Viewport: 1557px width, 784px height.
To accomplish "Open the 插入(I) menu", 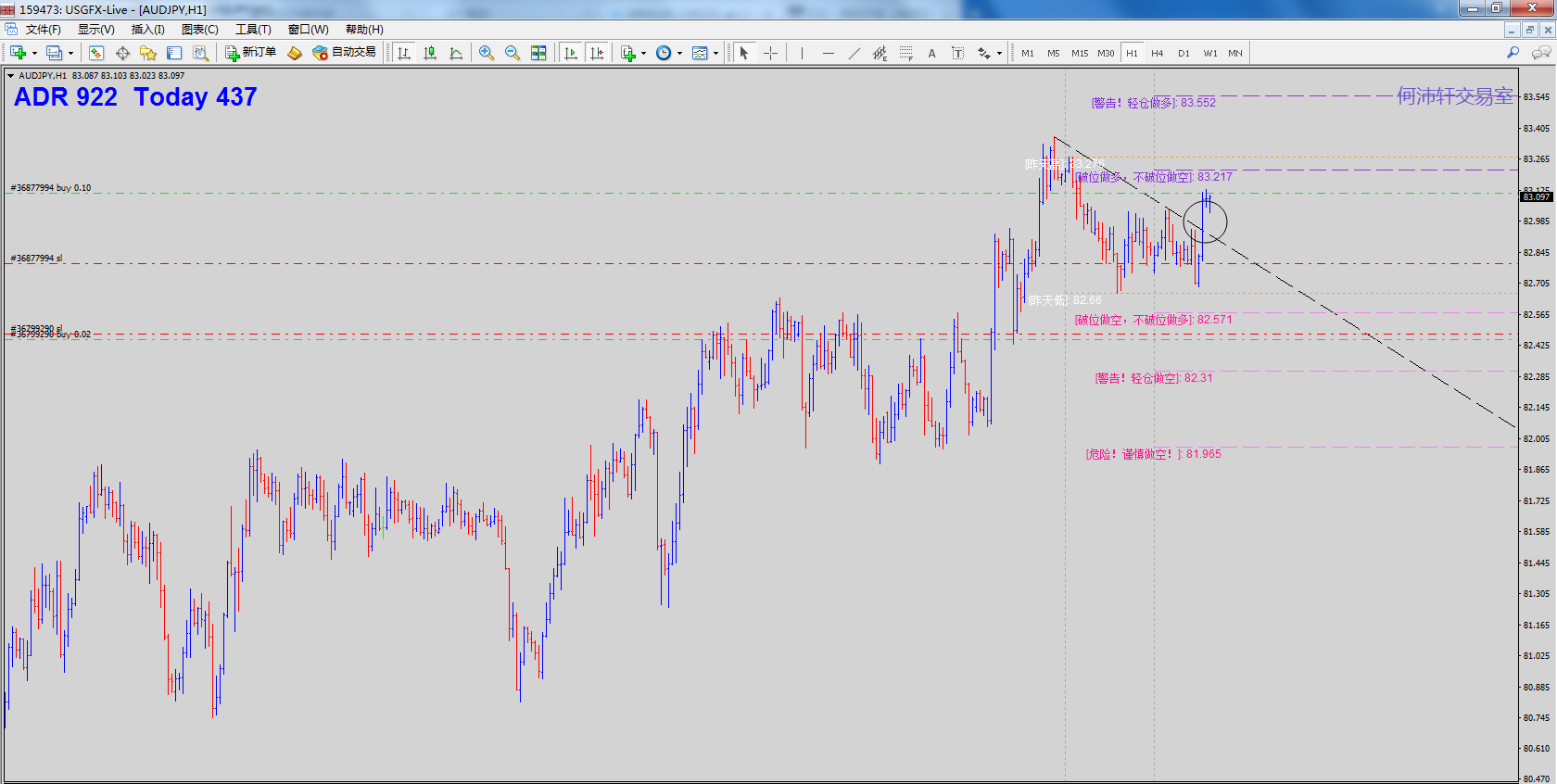I will point(148,30).
